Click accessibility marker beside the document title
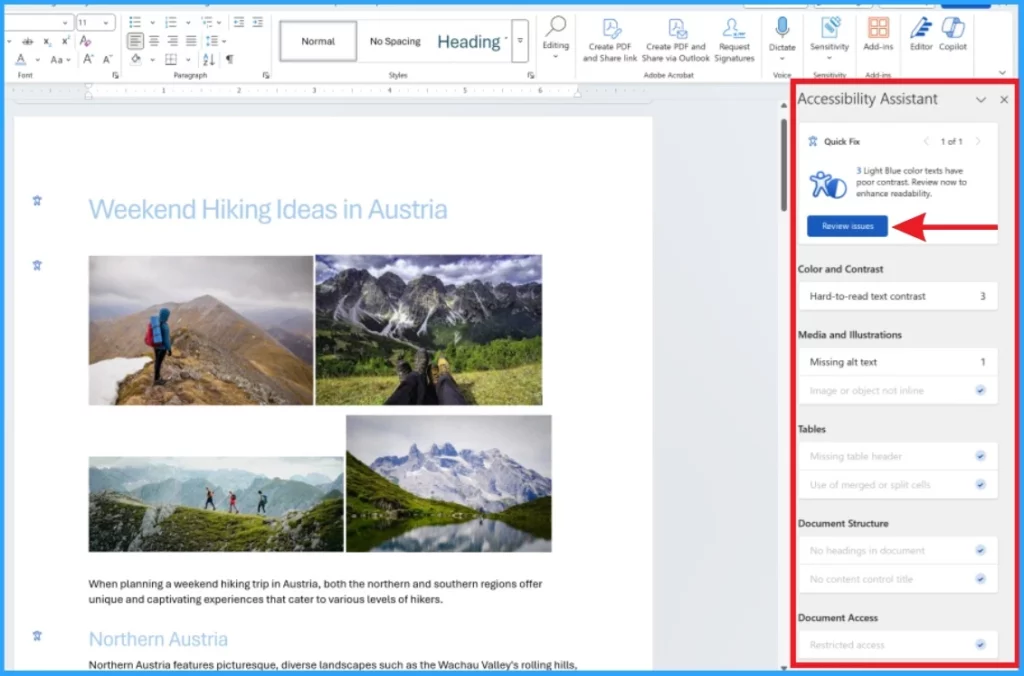Viewport: 1024px width, 676px height. pyautogui.click(x=37, y=201)
